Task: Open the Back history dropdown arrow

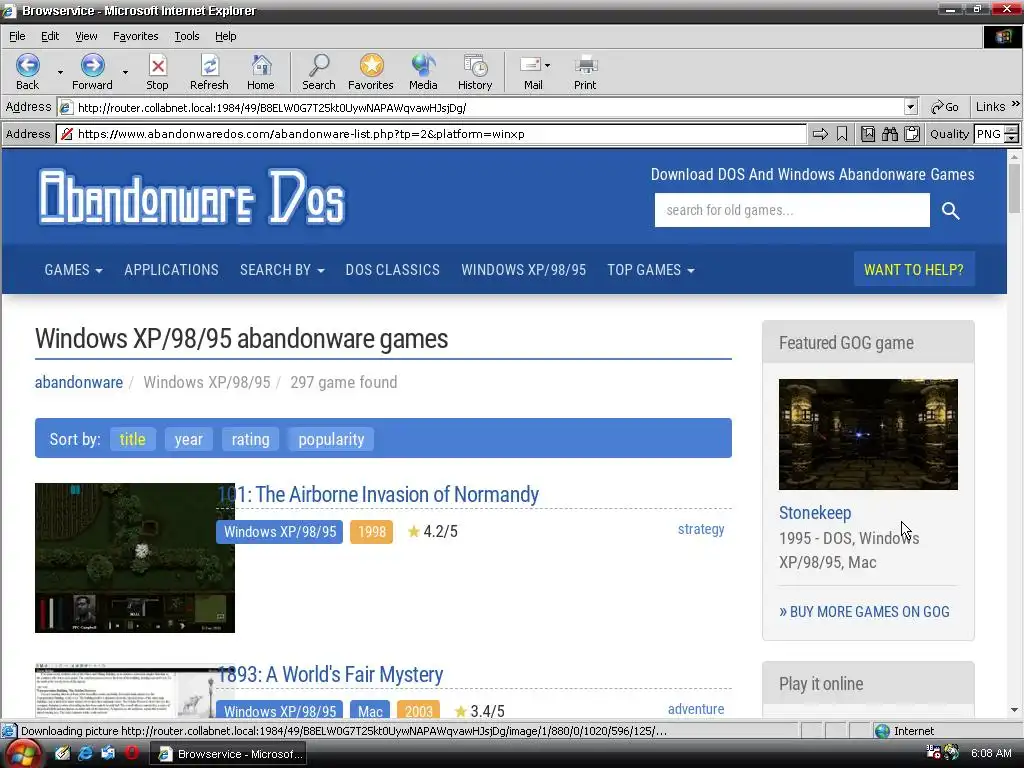Action: [60, 72]
